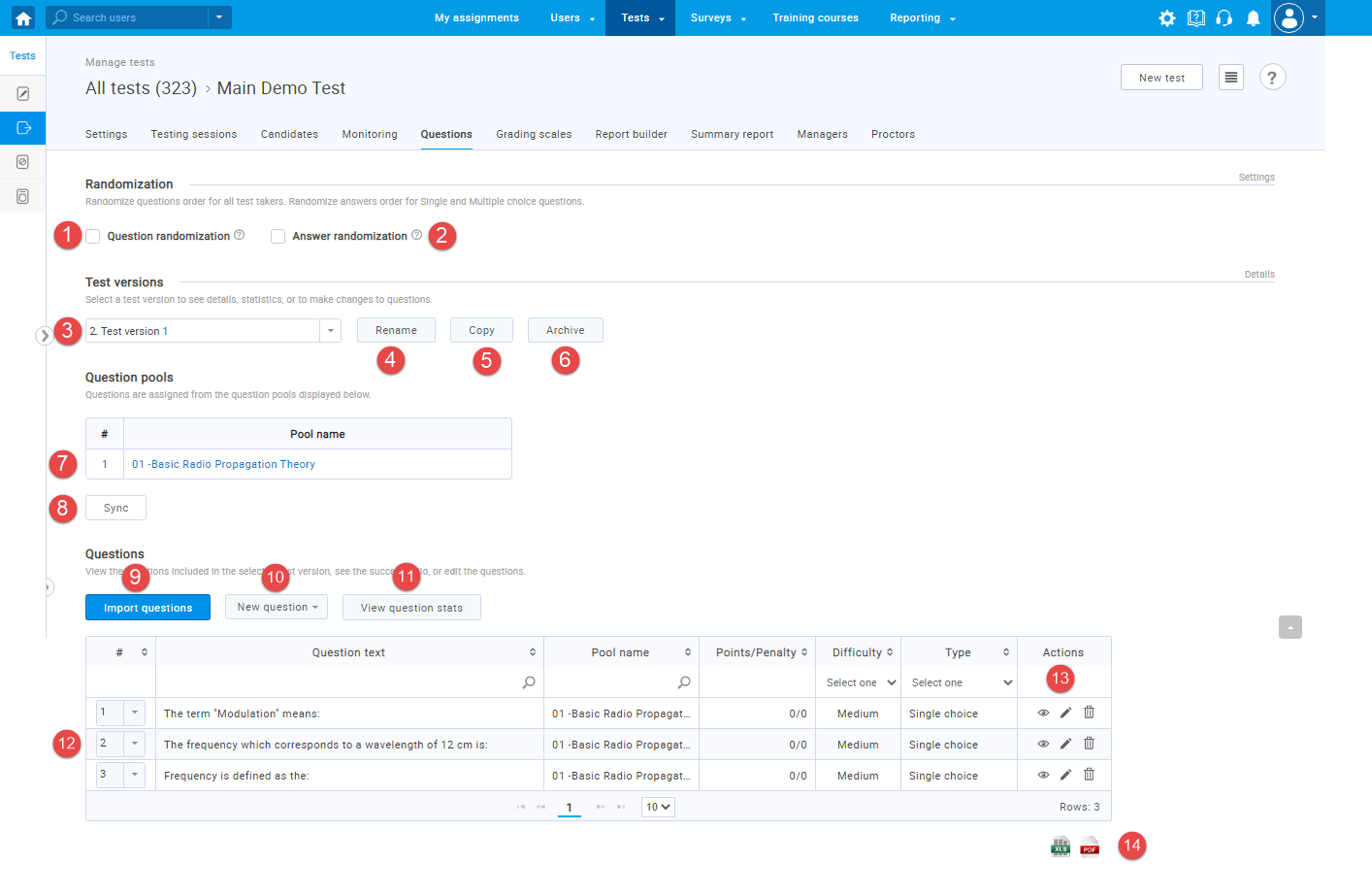Open the settings gear icon
The height and width of the screenshot is (896, 1372).
coord(1166,18)
